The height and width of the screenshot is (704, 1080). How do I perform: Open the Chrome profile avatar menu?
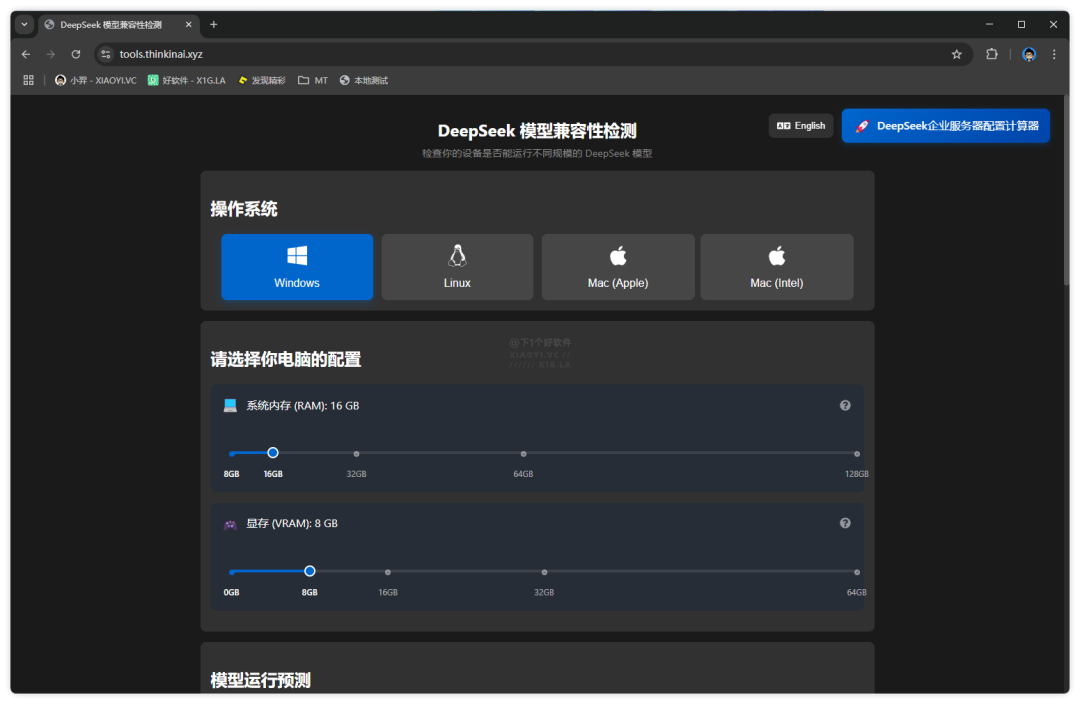[1029, 54]
